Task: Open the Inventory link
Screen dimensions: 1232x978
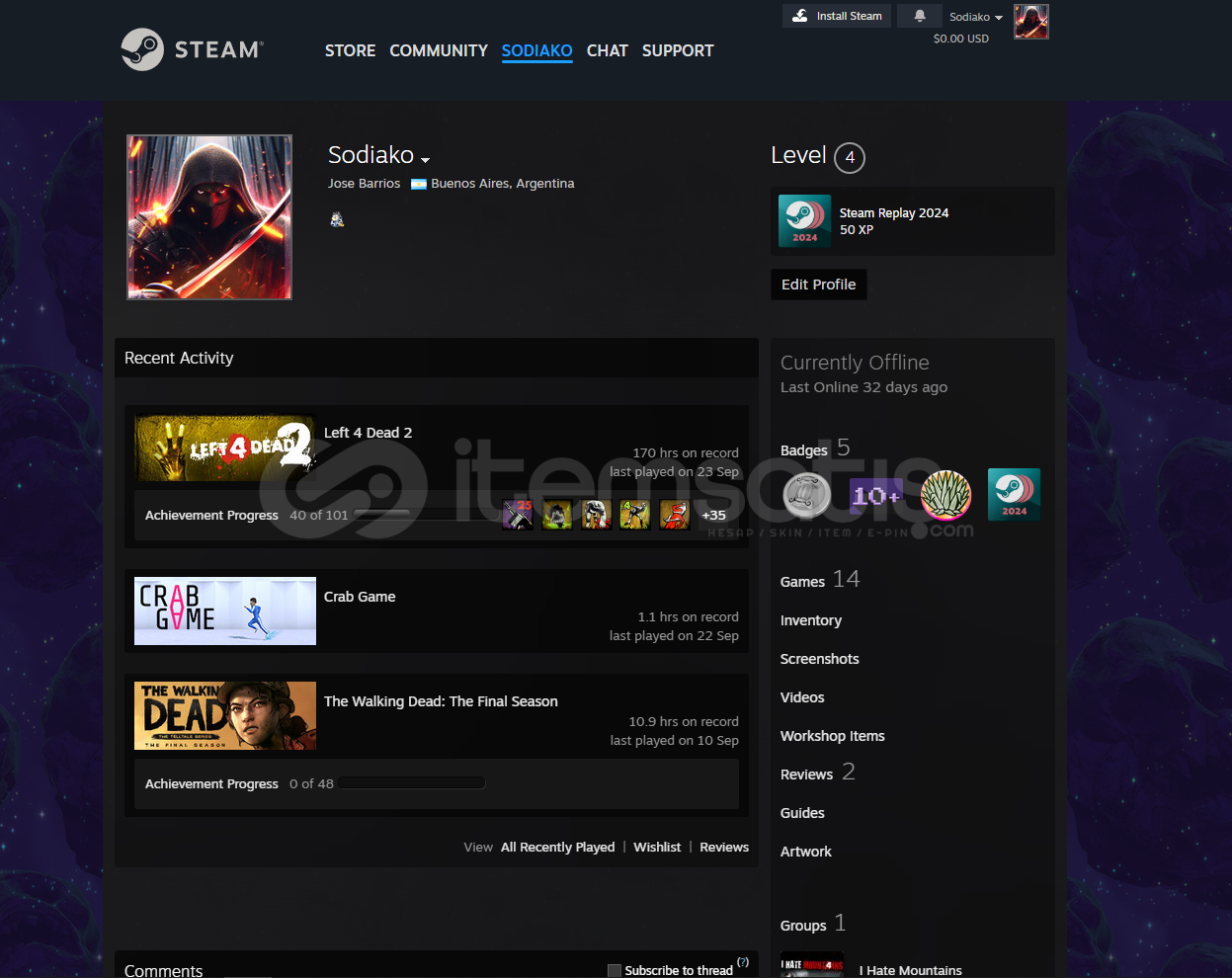Action: pos(810,620)
